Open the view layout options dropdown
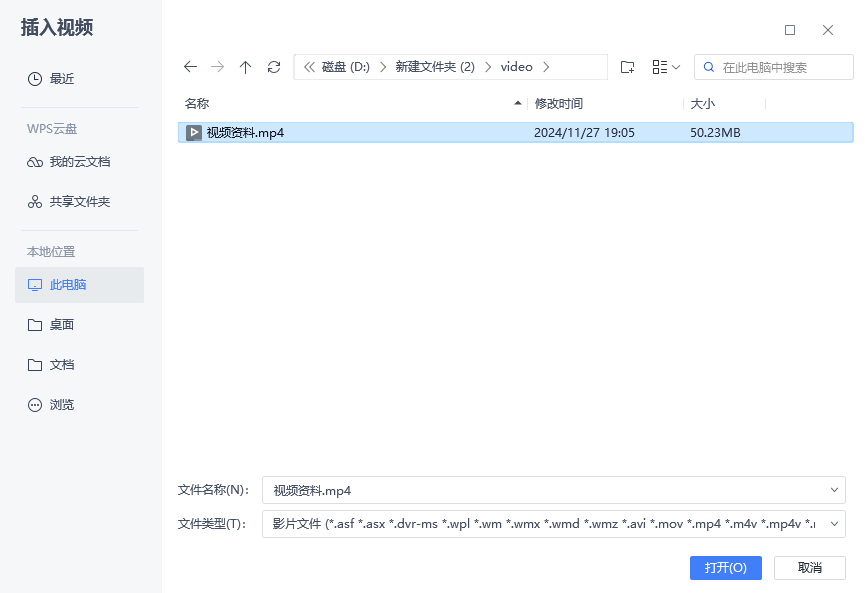Image resolution: width=865 pixels, height=593 pixels. tap(663, 66)
